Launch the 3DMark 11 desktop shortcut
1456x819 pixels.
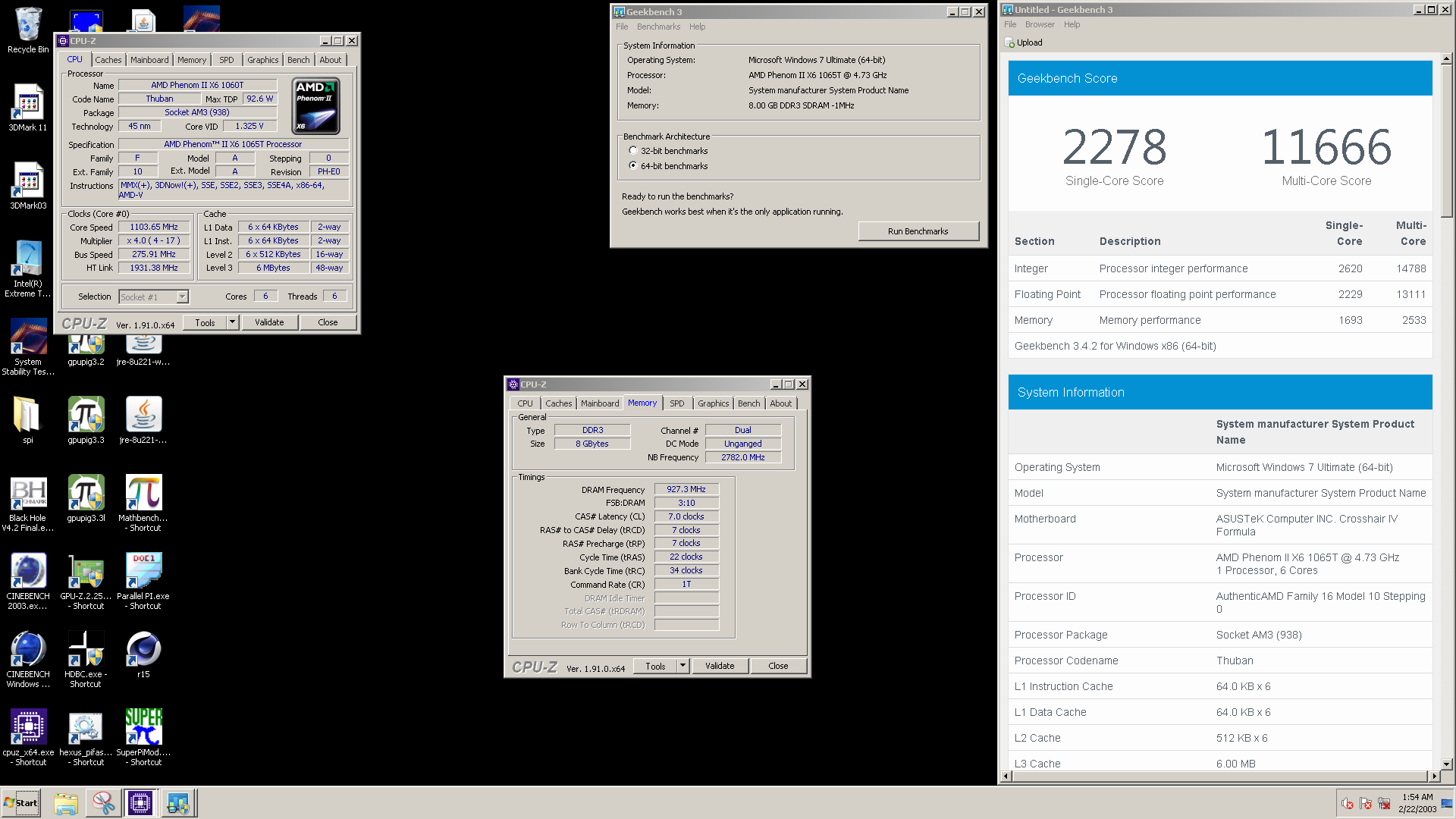(28, 108)
